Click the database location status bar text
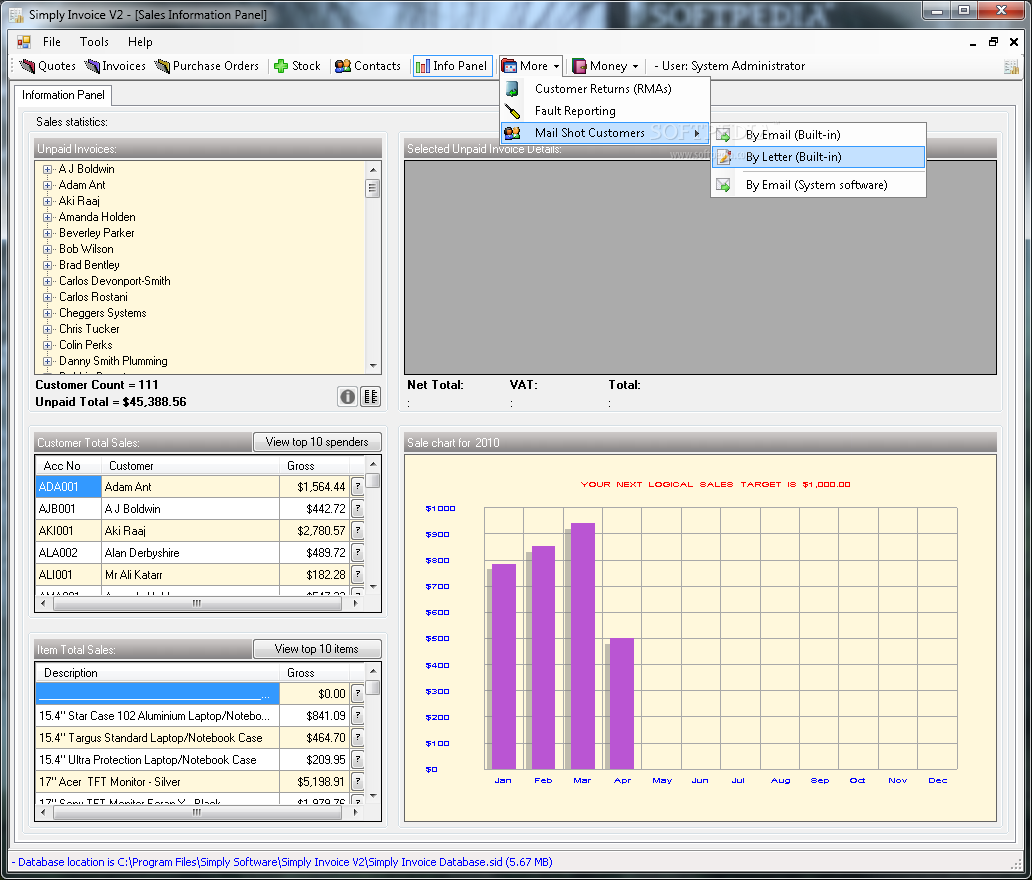 tap(282, 862)
